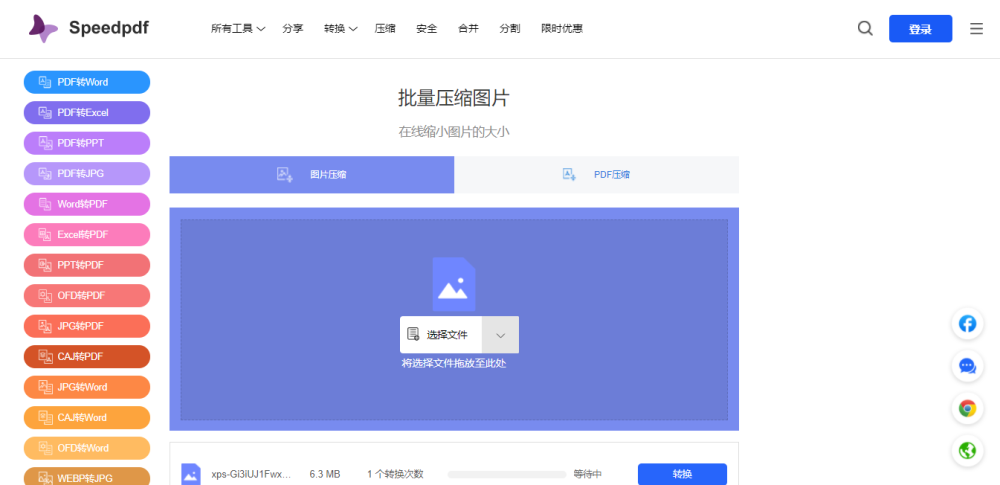The width and height of the screenshot is (1000, 485).
Task: Click the icon on CAJ转PDF button
Action: point(45,356)
